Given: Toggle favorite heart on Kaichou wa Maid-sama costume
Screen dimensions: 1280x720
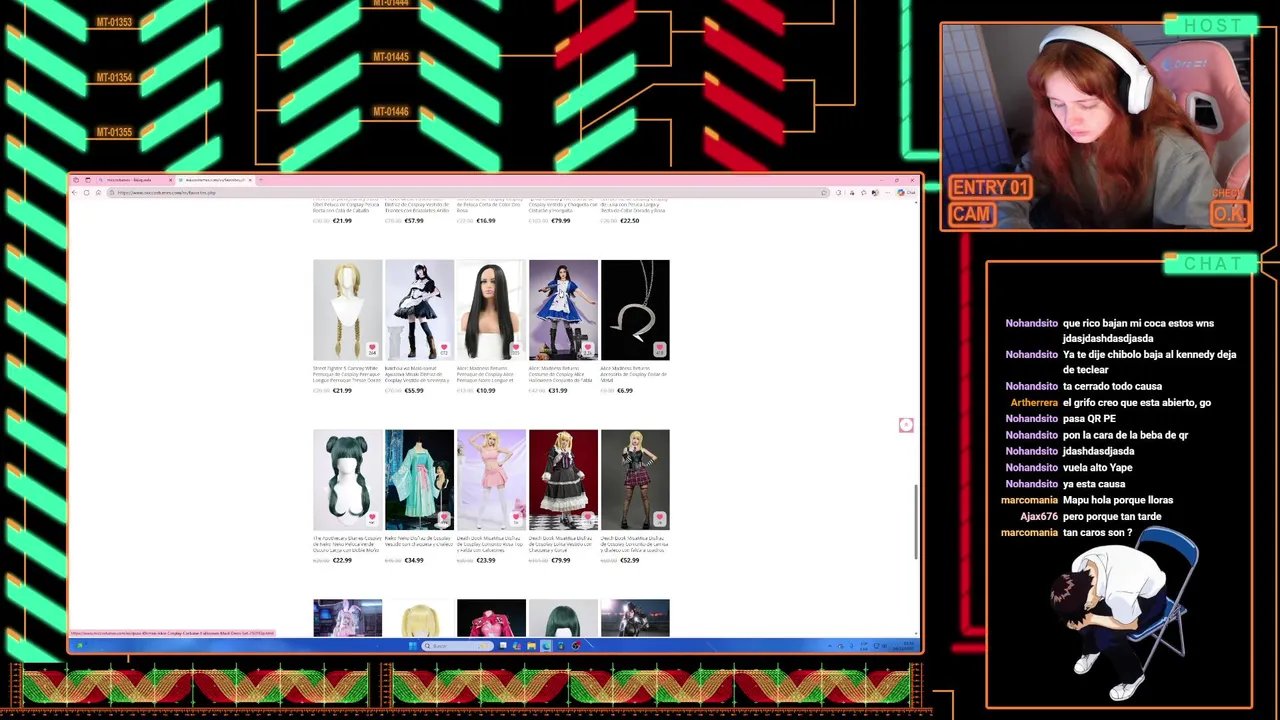Looking at the screenshot, I should (x=444, y=348).
